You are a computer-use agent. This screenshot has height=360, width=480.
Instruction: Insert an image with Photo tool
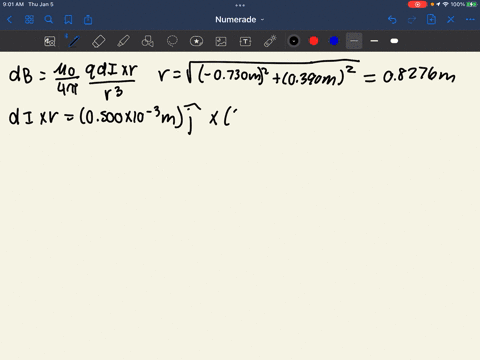tap(221, 41)
